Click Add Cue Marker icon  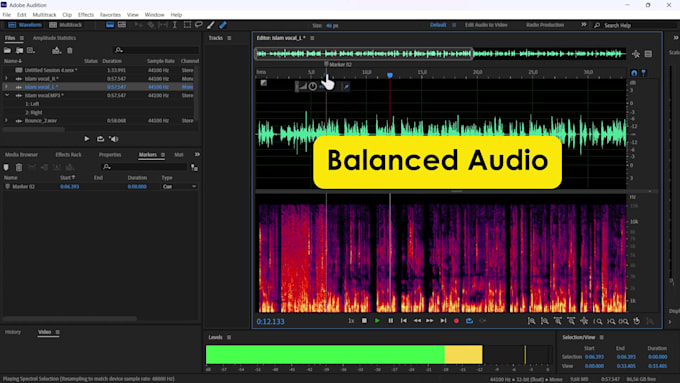click(x=6, y=167)
